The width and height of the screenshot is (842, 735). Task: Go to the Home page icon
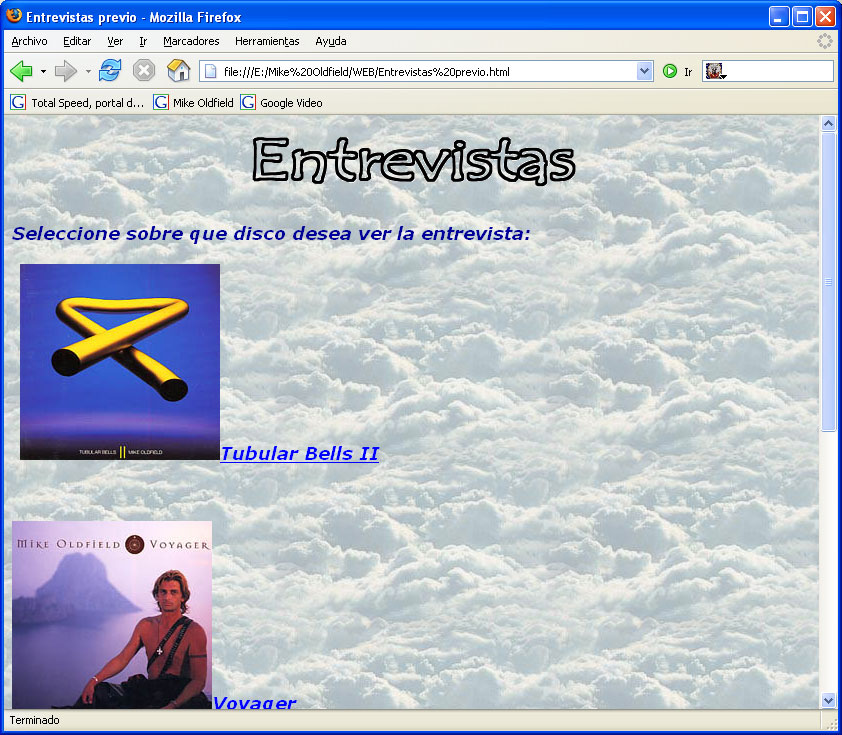pyautogui.click(x=178, y=71)
